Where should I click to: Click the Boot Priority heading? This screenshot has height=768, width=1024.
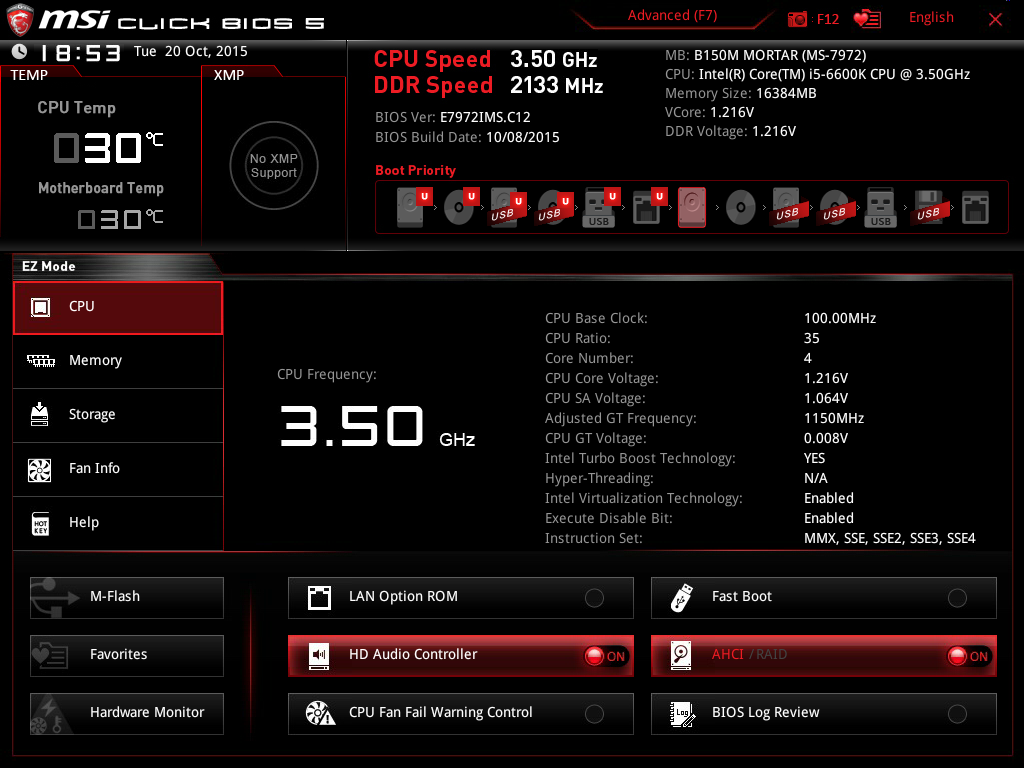point(415,170)
